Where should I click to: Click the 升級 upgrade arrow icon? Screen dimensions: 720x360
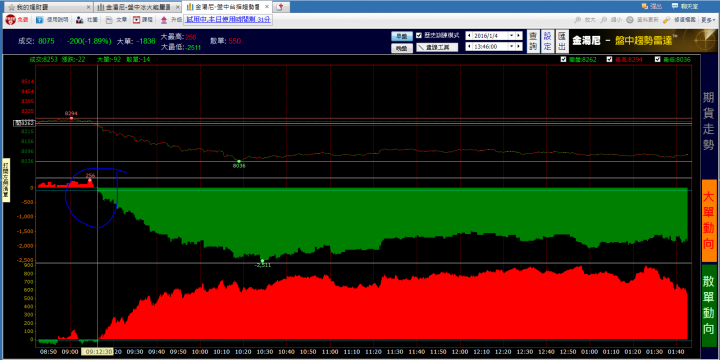tap(164, 20)
